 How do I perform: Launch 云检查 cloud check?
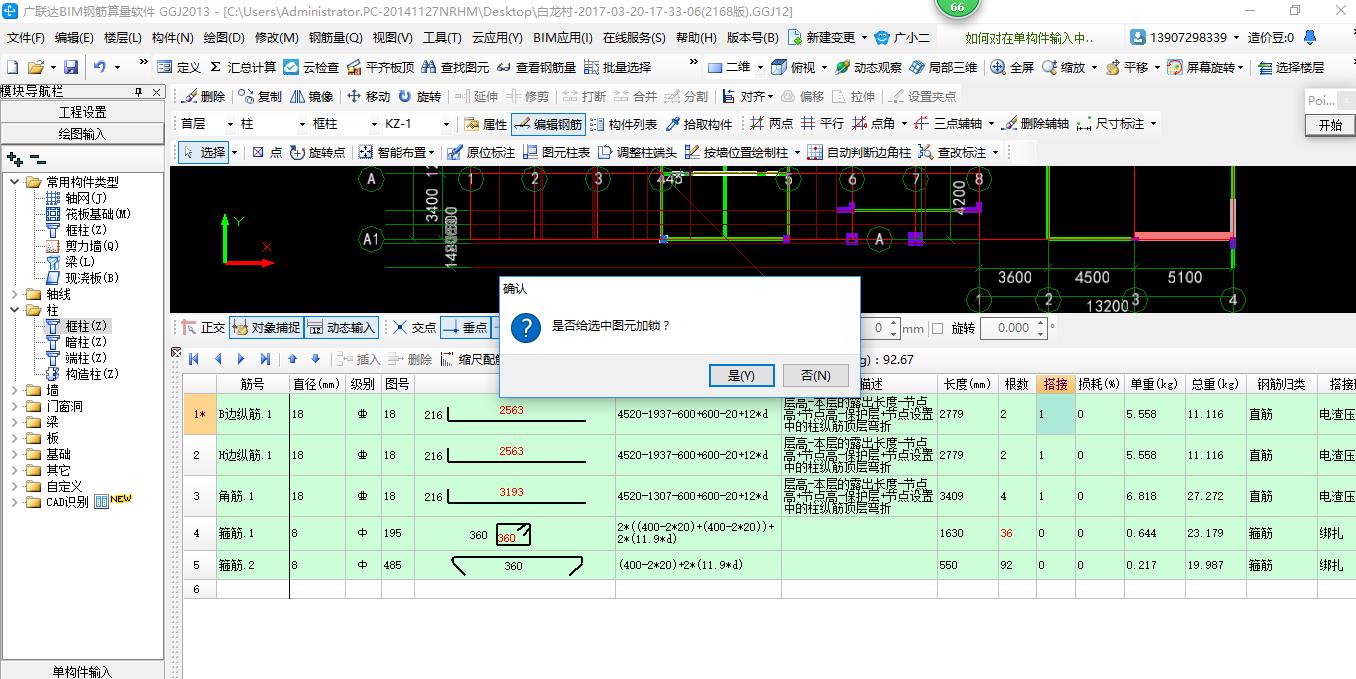(x=311, y=67)
